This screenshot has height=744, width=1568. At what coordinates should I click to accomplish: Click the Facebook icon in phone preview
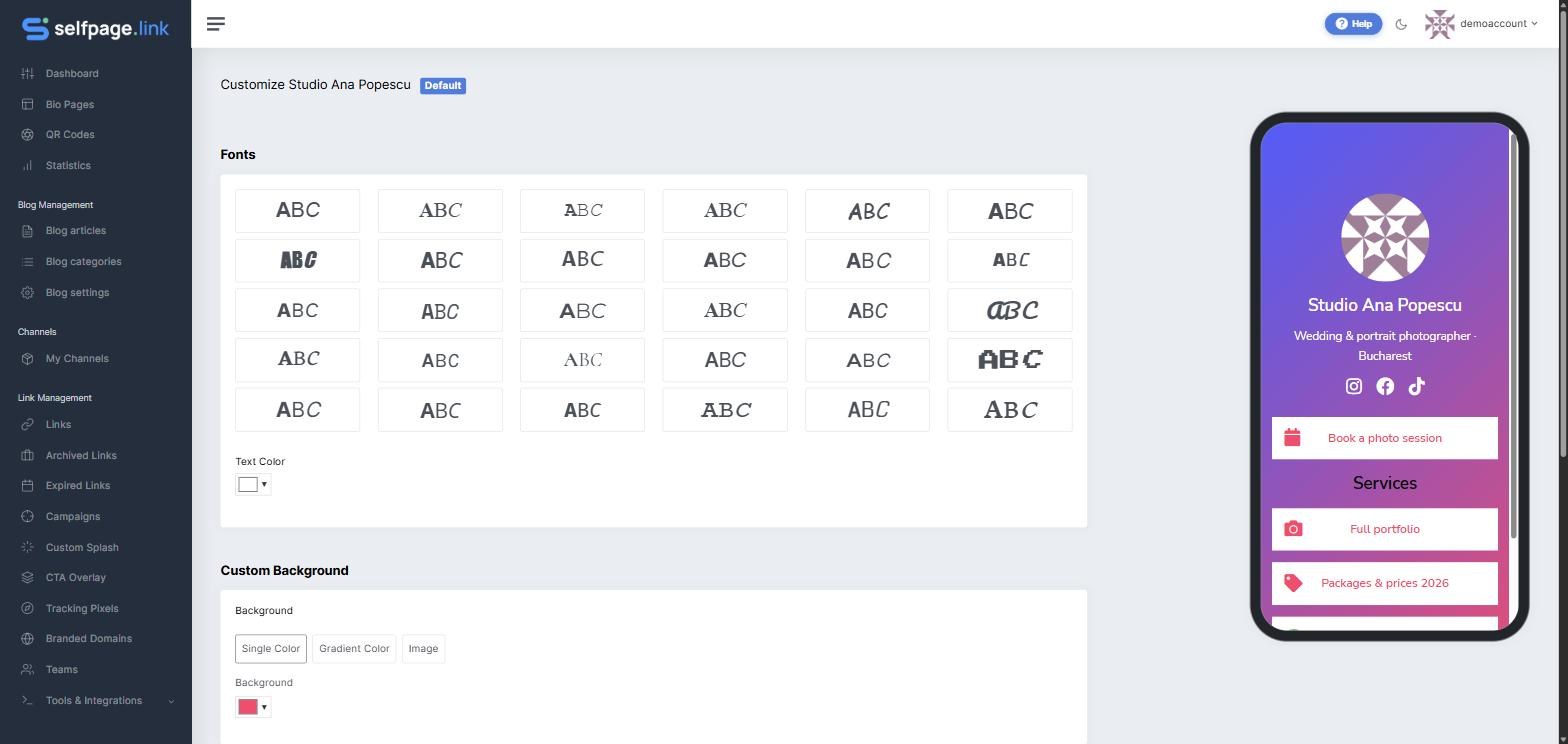click(x=1385, y=386)
